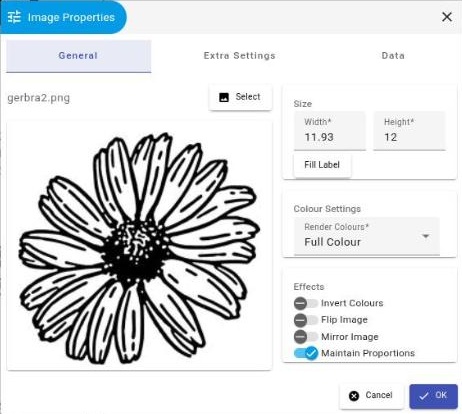Click the Fill Label button

[322, 165]
